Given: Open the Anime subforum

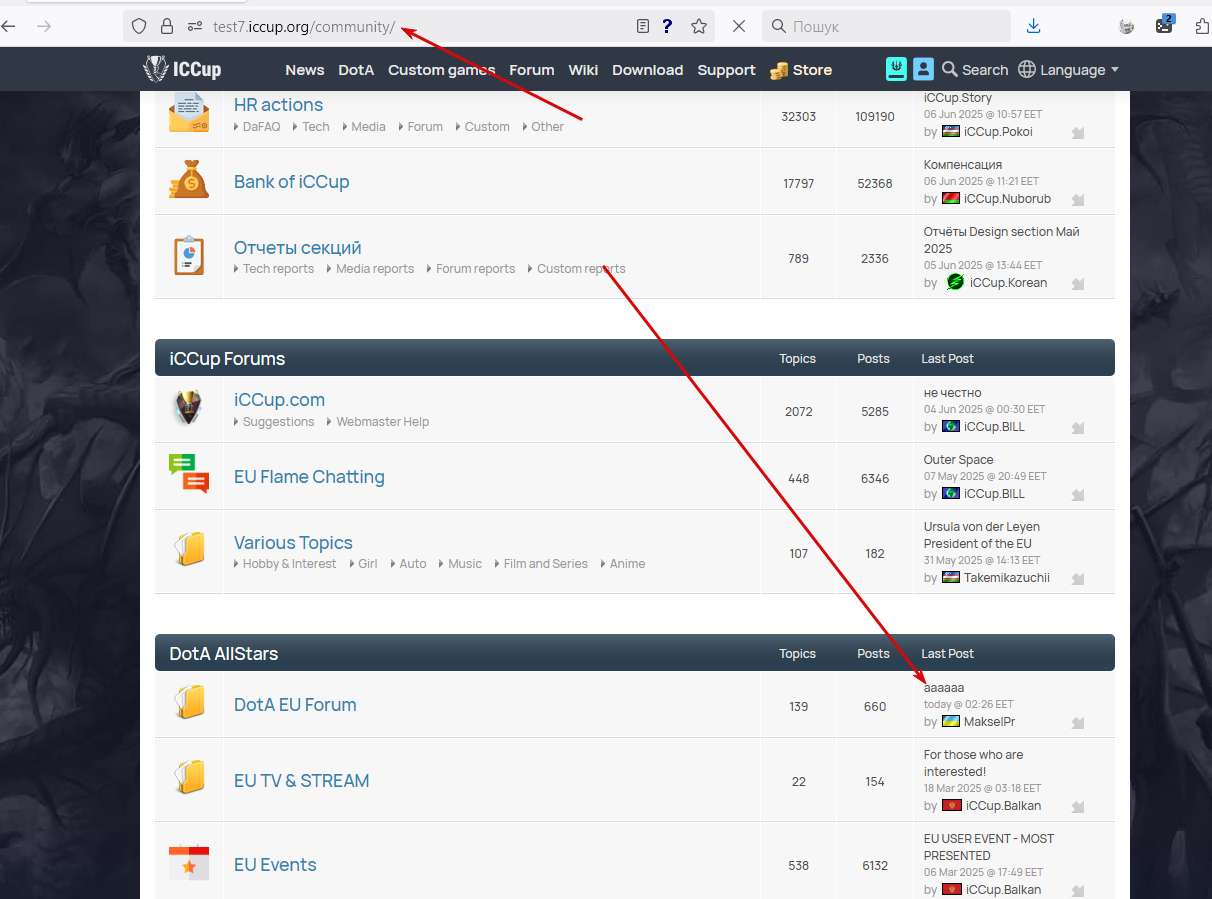Looking at the screenshot, I should 627,564.
